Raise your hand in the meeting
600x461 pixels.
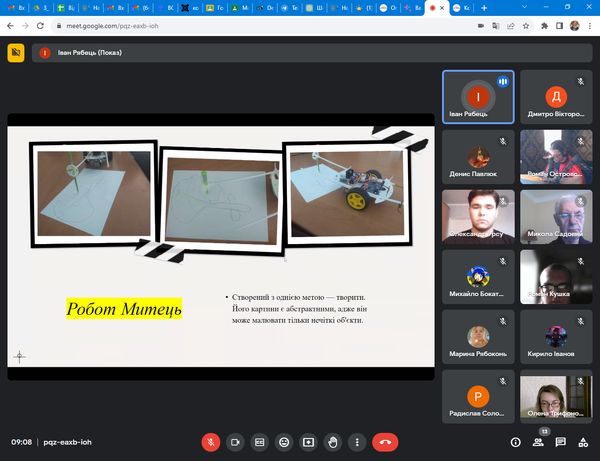333,441
